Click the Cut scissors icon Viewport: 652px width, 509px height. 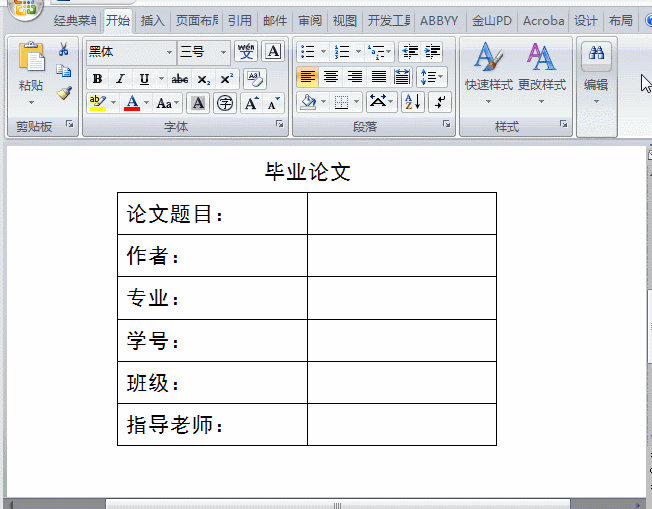pyautogui.click(x=64, y=49)
